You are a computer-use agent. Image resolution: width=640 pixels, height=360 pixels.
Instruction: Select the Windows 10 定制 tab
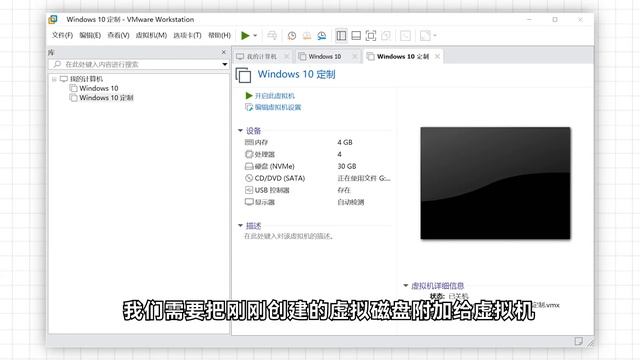point(402,57)
